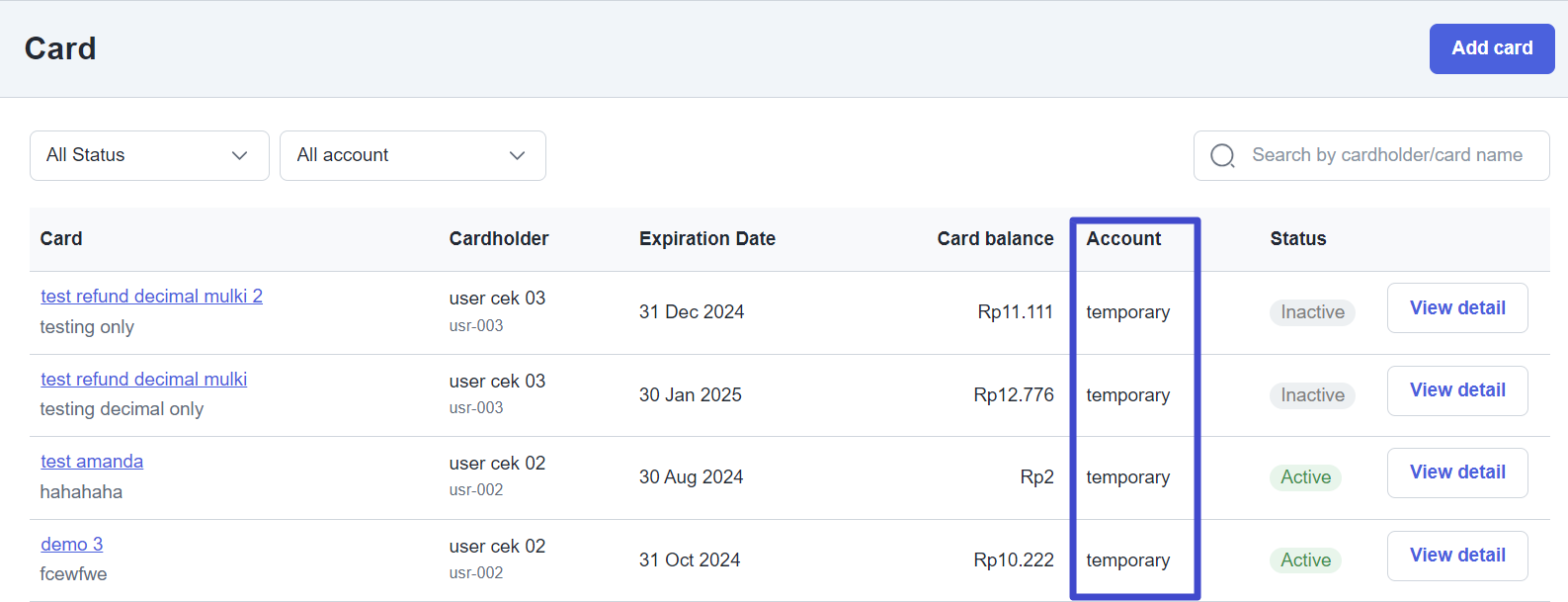Click the All Status chevron arrow
The image size is (1568, 602).
coord(239,156)
